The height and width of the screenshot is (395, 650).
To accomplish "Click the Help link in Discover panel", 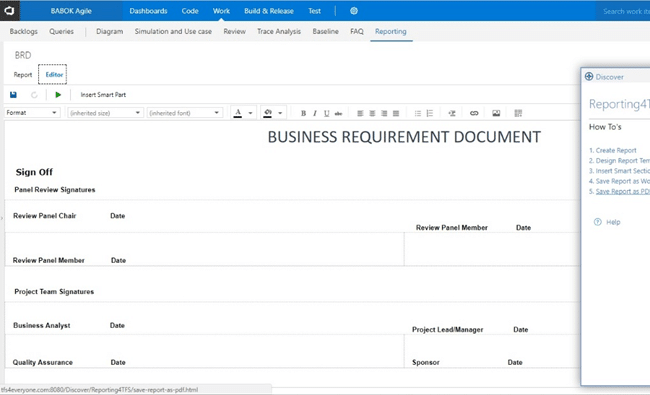I will 613,222.
